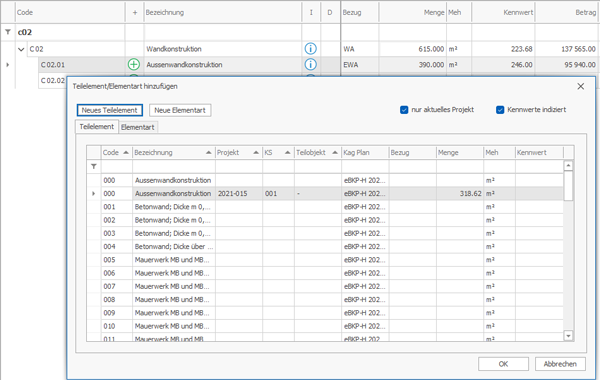
Task: Click row indicator arrow beside C 02.01
Action: pyautogui.click(x=8, y=65)
